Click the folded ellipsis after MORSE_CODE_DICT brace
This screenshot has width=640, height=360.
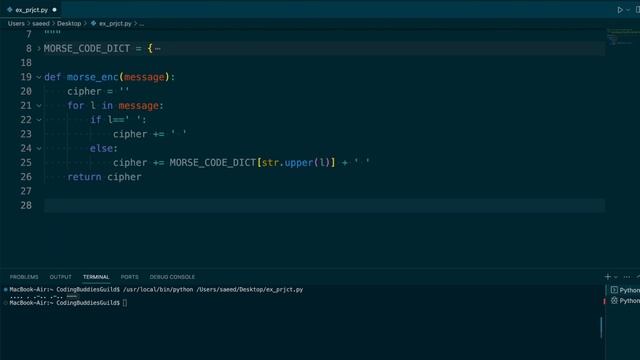(158, 49)
